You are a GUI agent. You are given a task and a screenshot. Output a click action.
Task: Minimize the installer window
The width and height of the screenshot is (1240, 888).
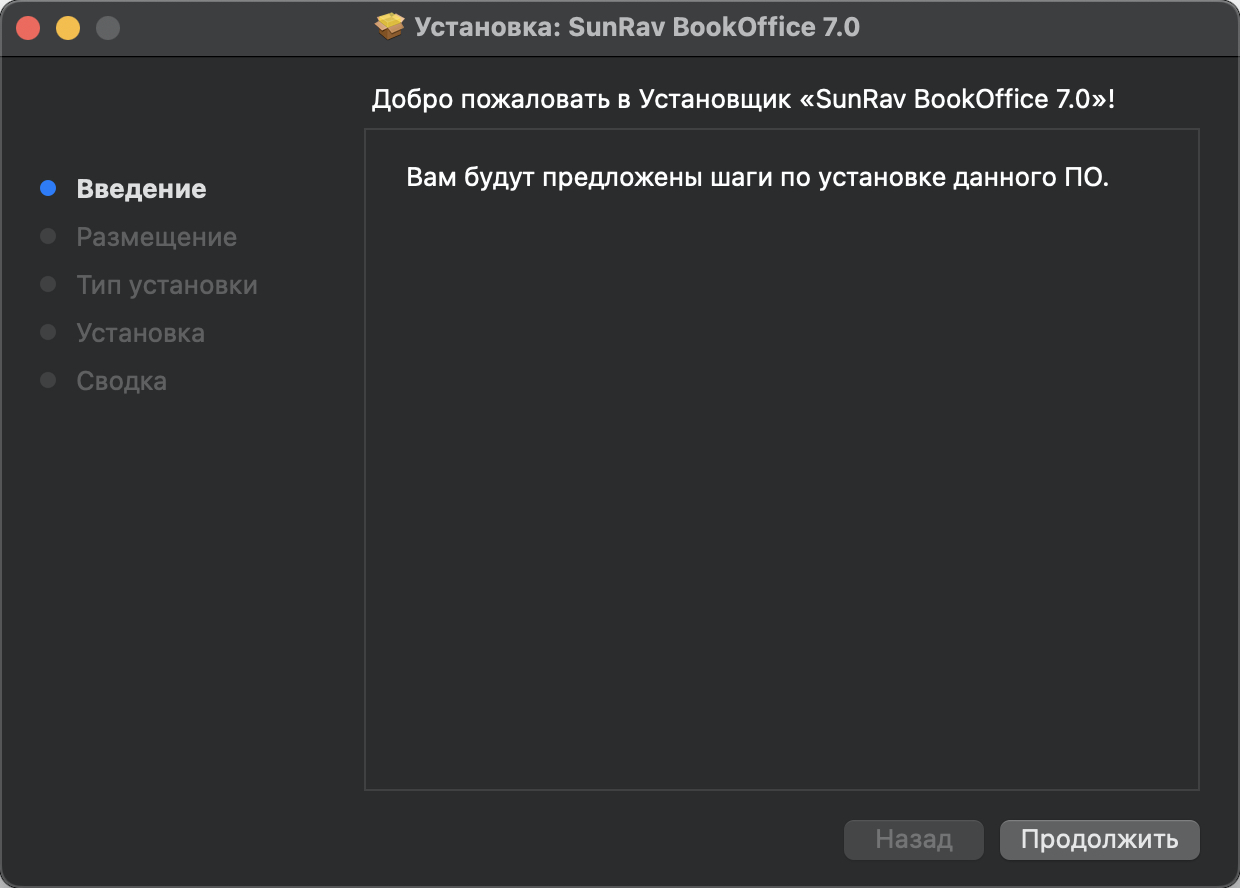point(68,28)
